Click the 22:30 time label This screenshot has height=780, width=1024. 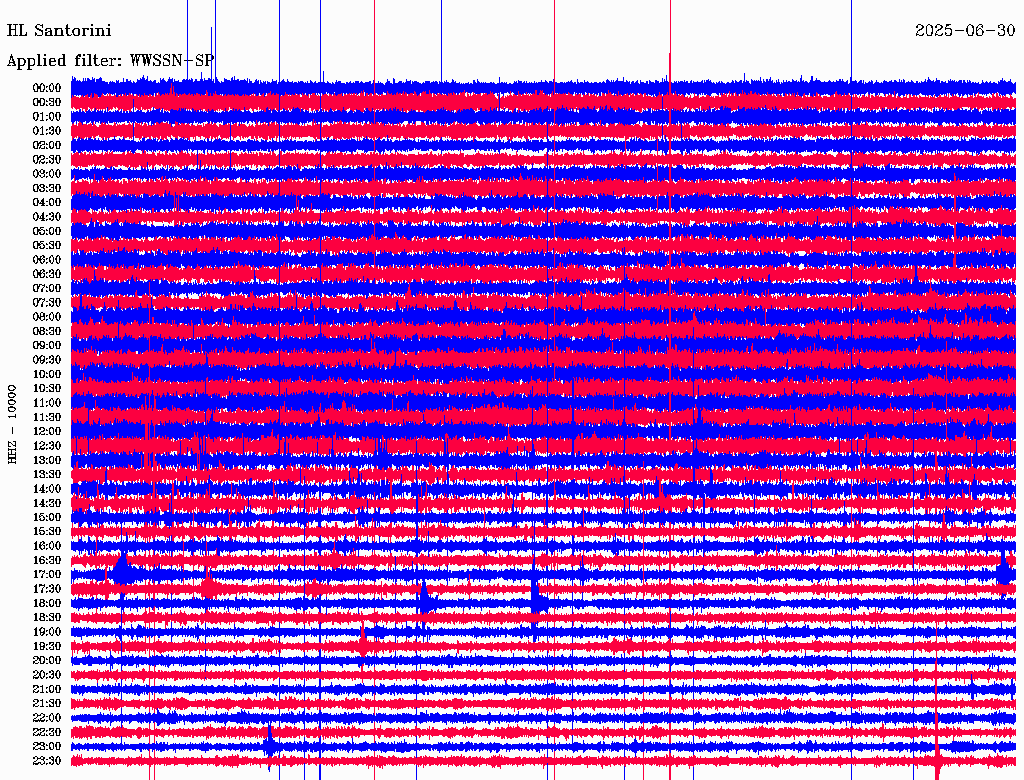pos(47,732)
